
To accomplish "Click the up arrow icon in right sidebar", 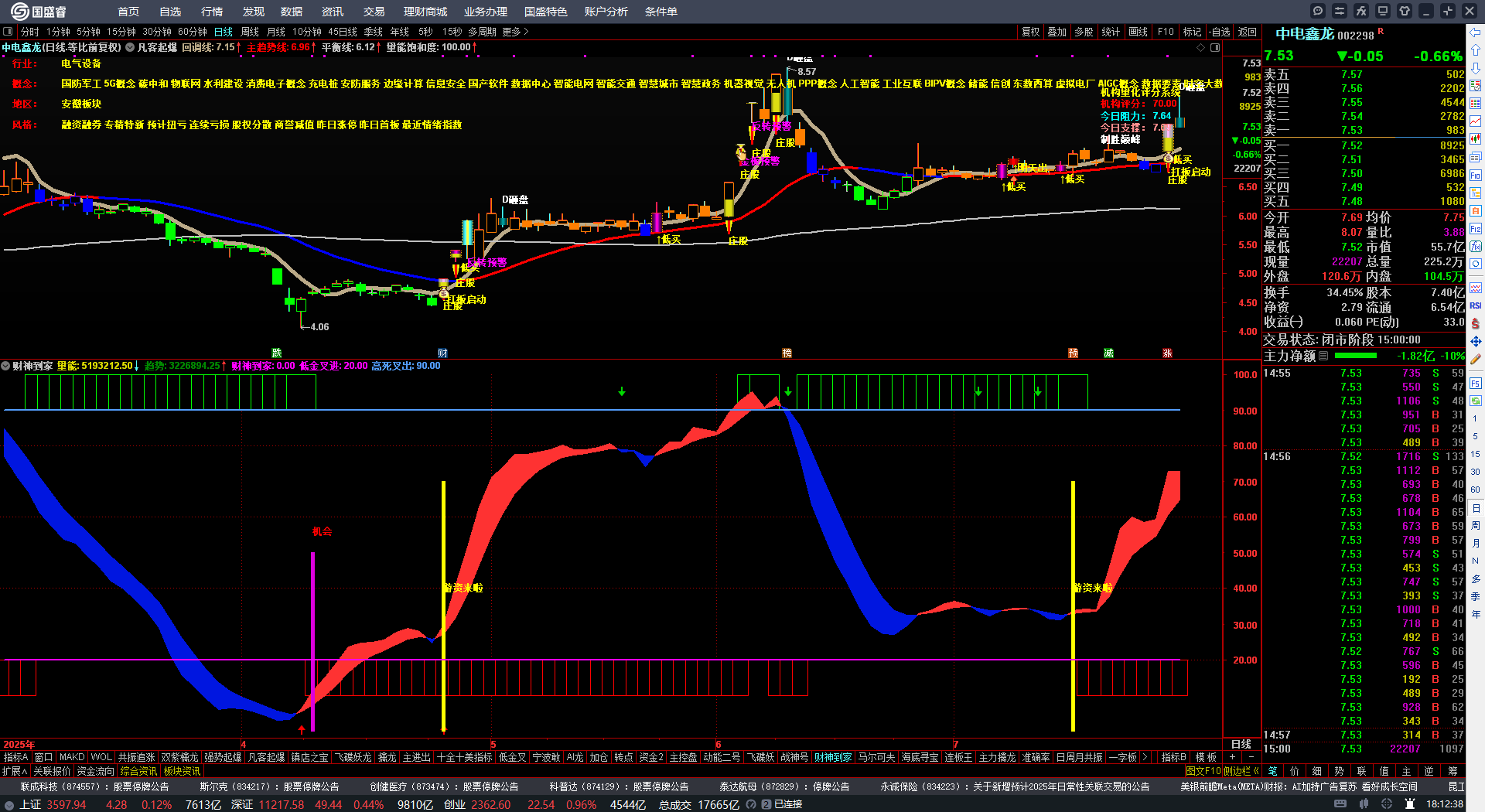I will point(1476,50).
